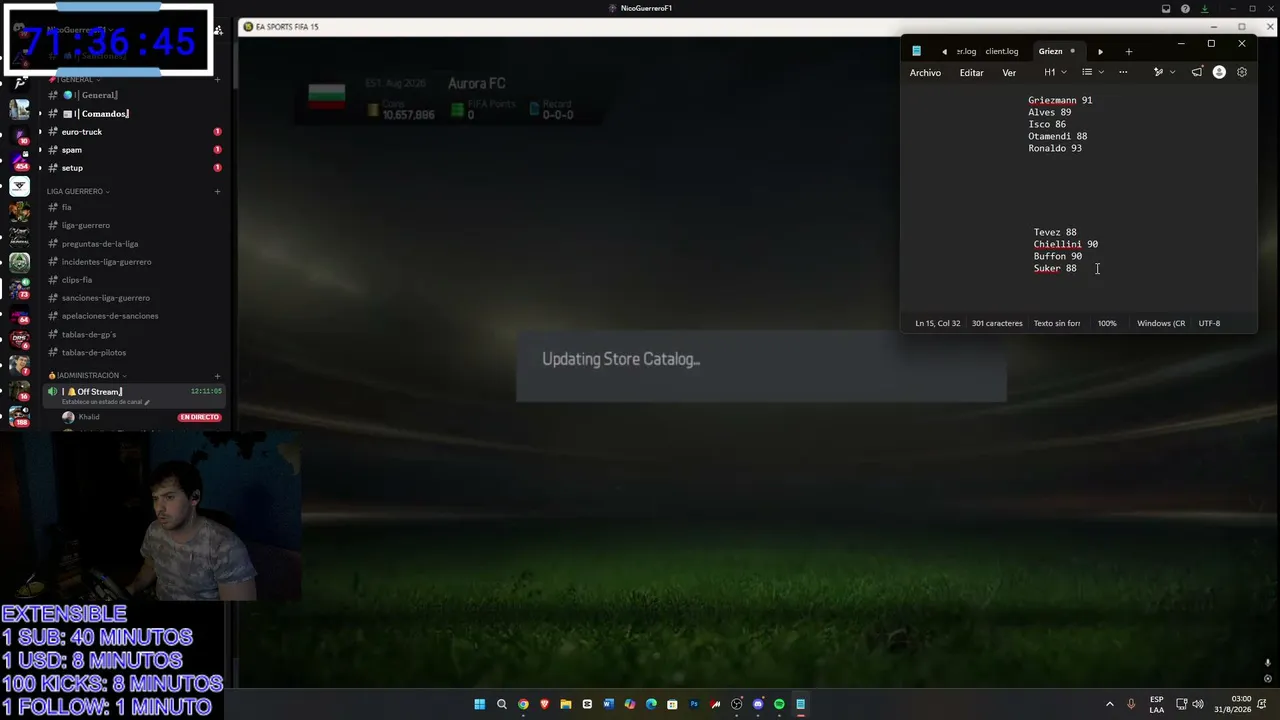Open the Archivo menu in Notepad

point(925,72)
